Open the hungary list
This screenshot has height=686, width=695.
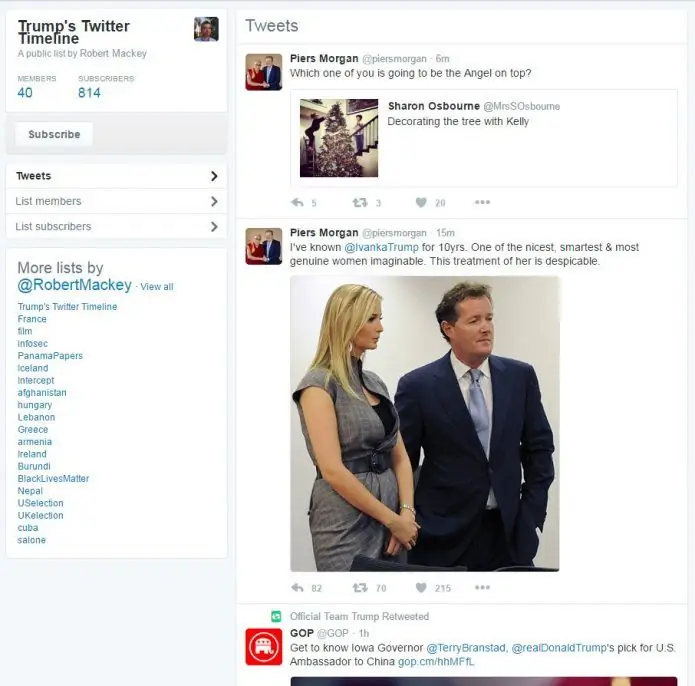pos(35,405)
